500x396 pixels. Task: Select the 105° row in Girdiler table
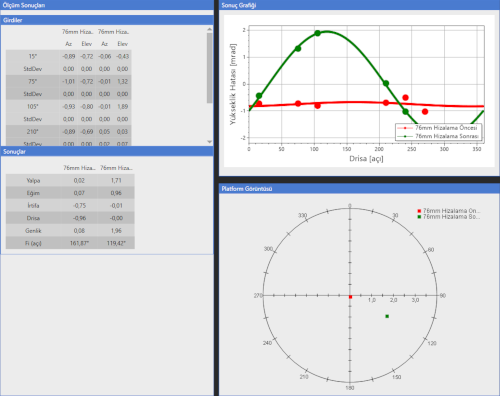[69, 107]
